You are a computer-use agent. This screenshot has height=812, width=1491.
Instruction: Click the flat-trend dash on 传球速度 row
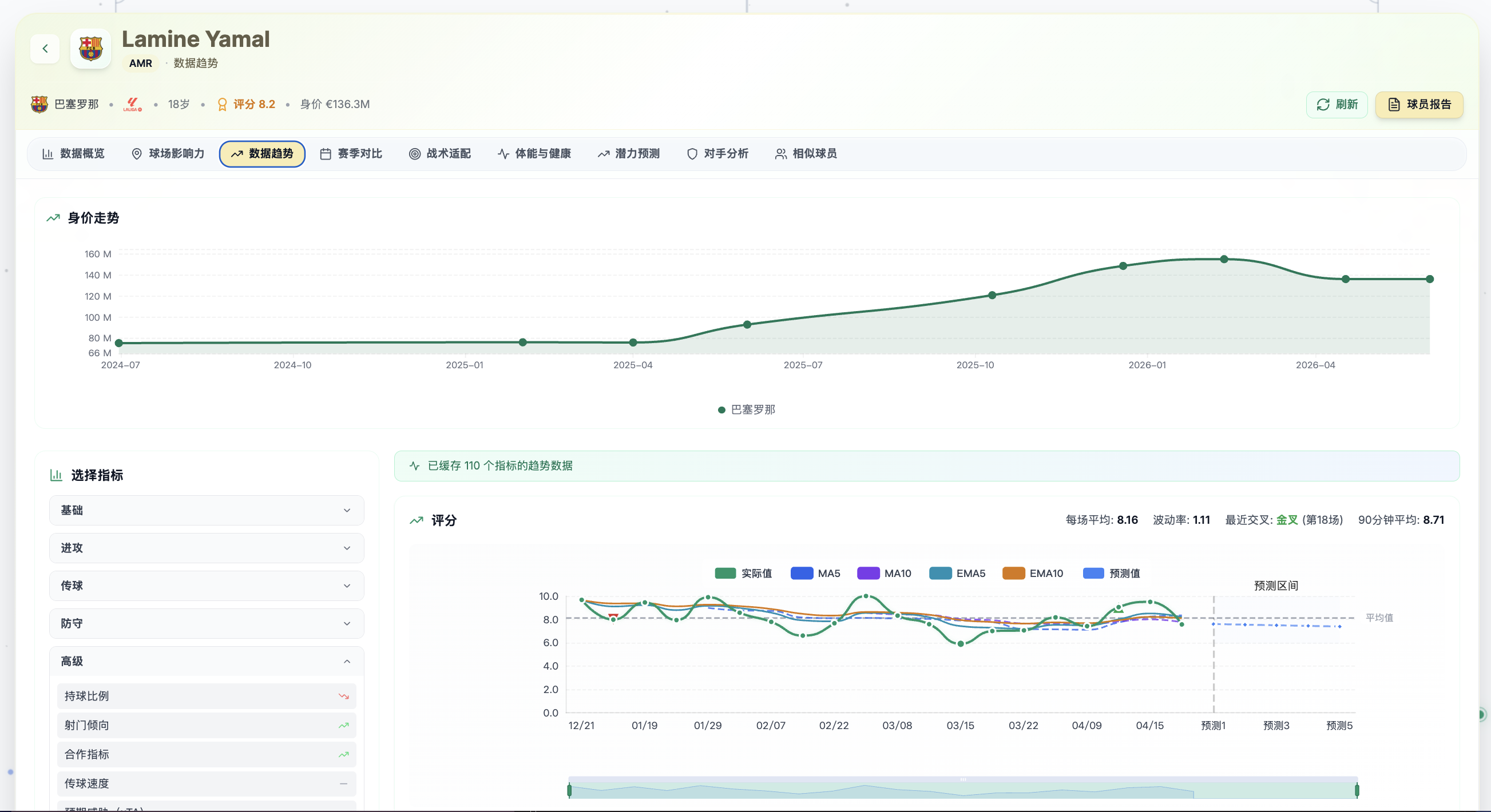point(343,783)
